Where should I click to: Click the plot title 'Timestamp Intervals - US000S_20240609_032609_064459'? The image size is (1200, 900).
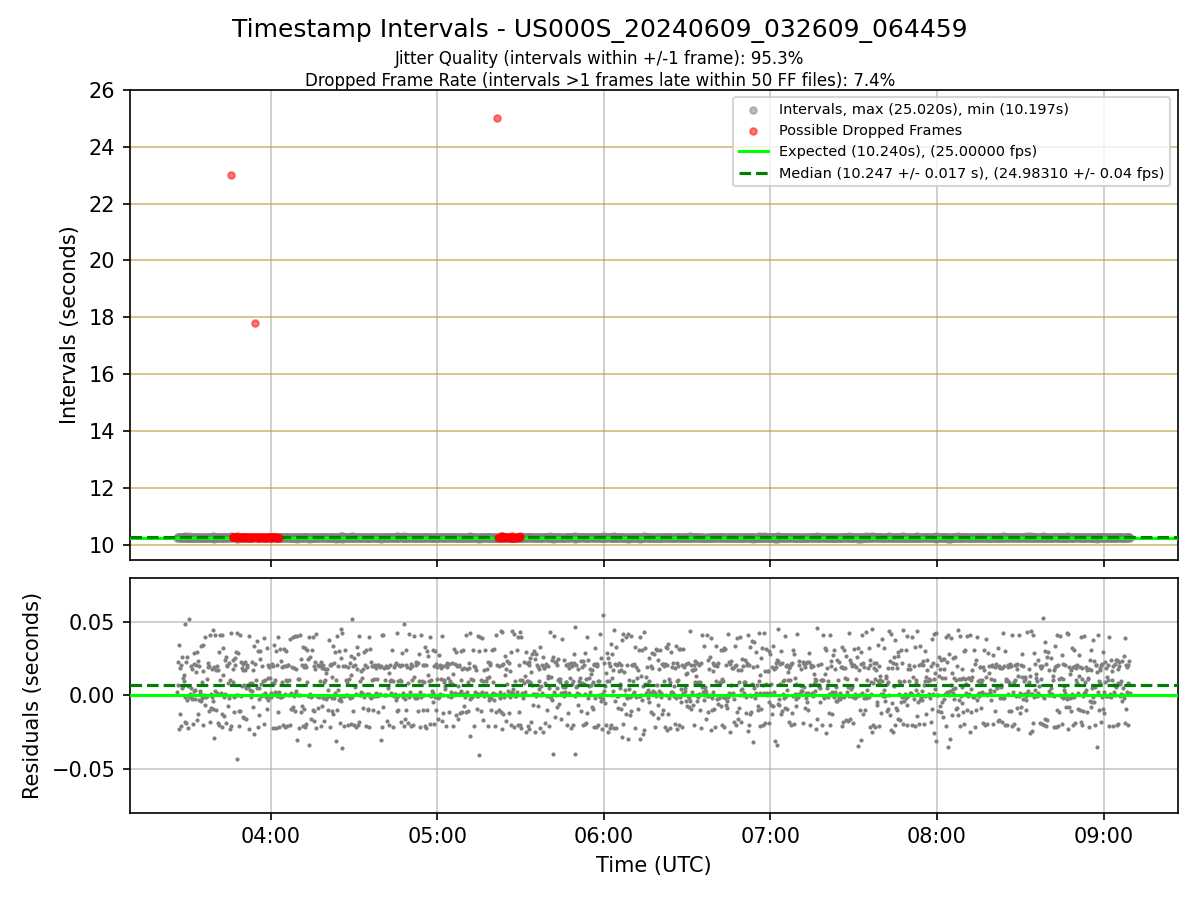[x=599, y=29]
